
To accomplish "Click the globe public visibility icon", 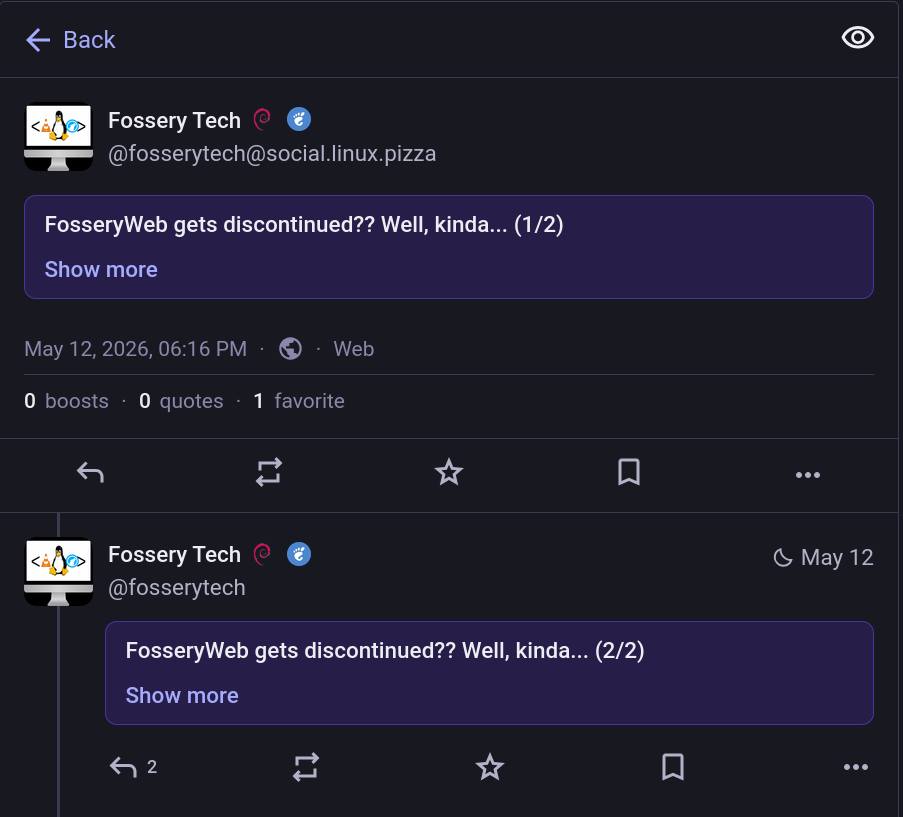I will coord(290,349).
